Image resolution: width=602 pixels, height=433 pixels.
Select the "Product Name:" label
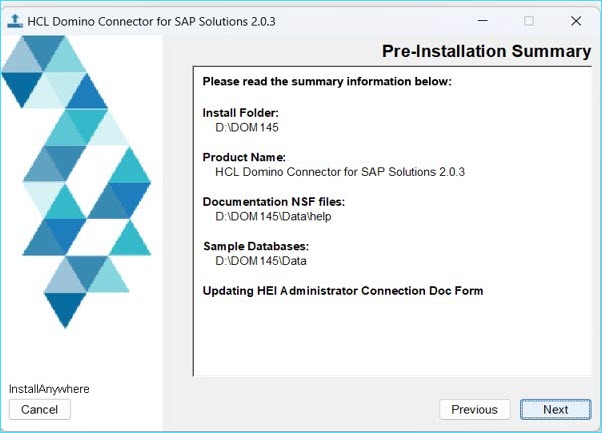244,157
